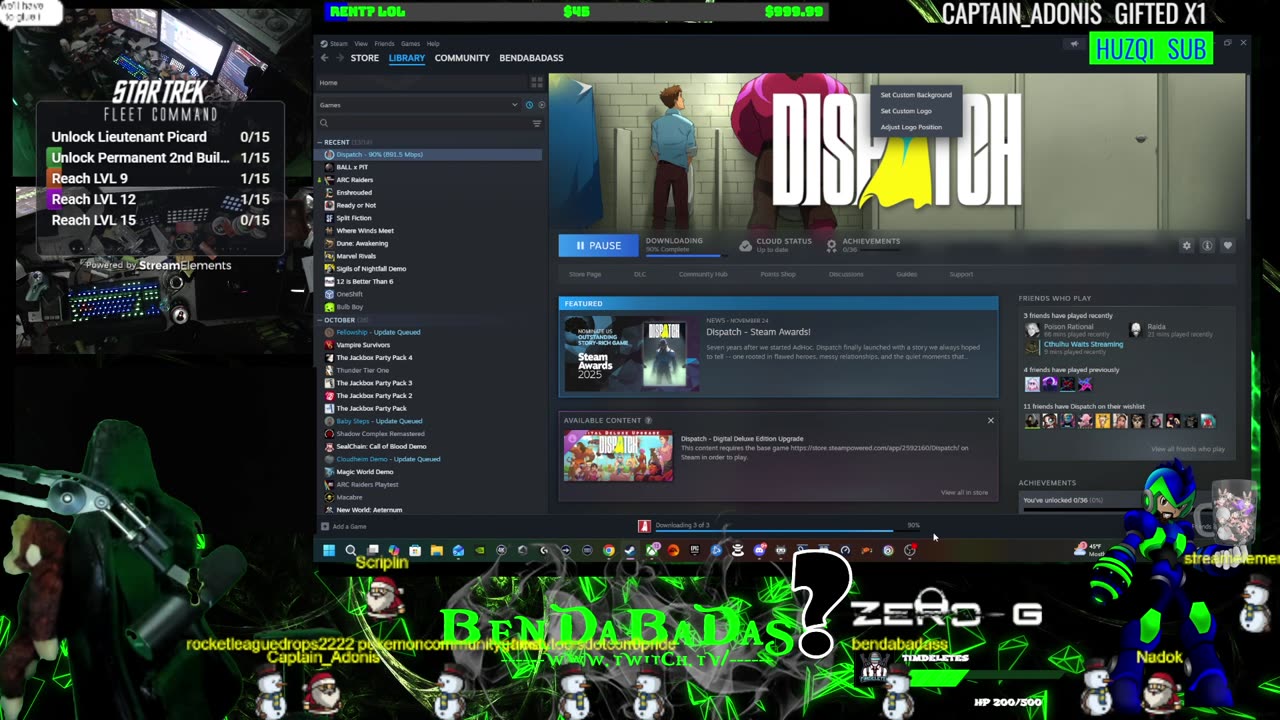1280x720 pixels.
Task: Open Dispatch Store Page link
Action: 585,274
